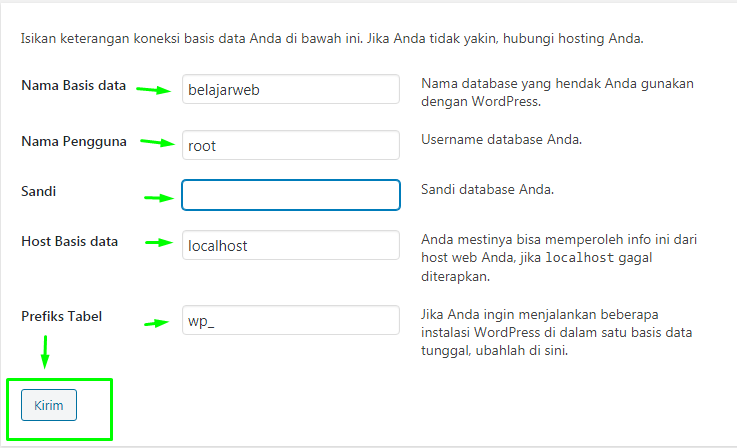737x448 pixels.
Task: Click the Host Basis data field showing localhost
Action: [x=290, y=245]
